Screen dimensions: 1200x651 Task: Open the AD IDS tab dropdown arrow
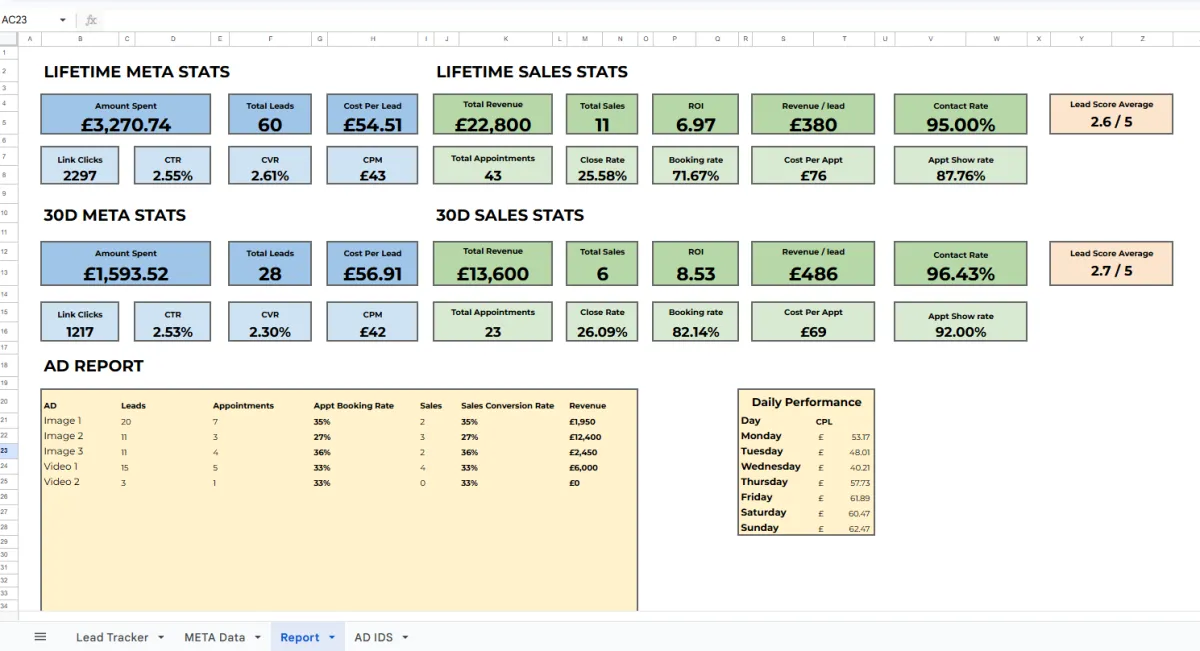click(x=405, y=638)
